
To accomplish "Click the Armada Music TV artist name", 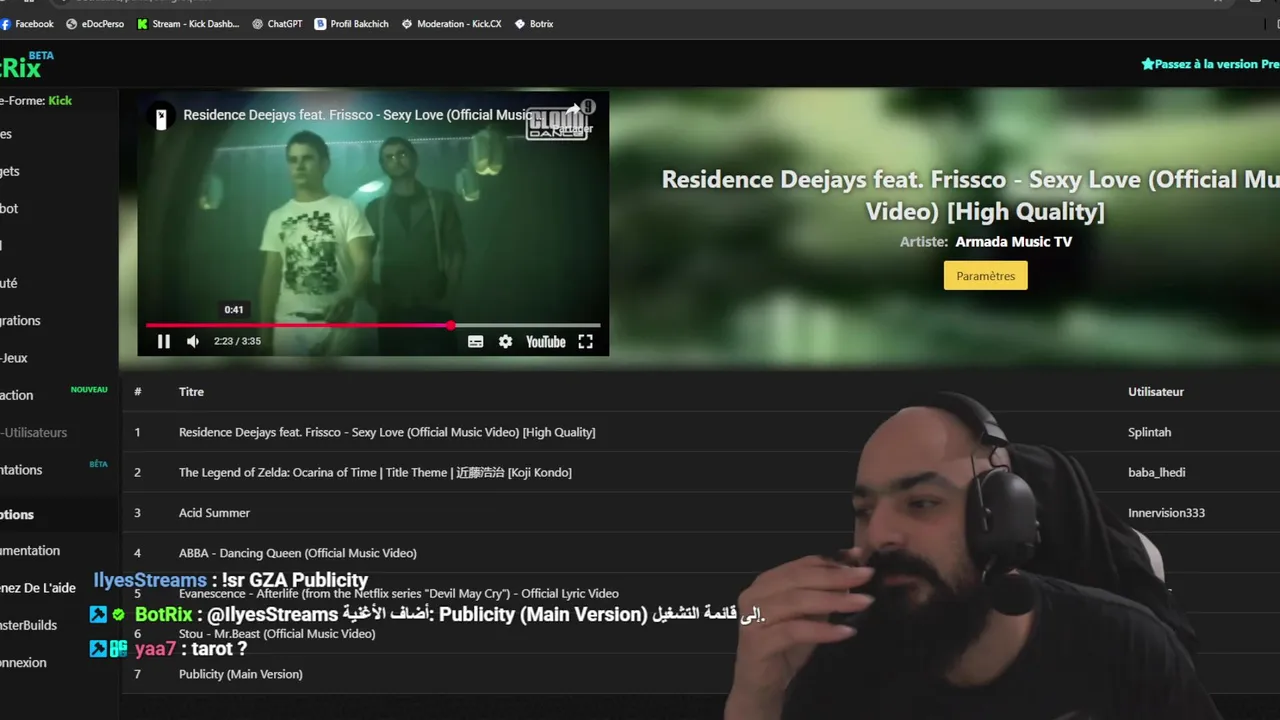I will [x=1013, y=242].
